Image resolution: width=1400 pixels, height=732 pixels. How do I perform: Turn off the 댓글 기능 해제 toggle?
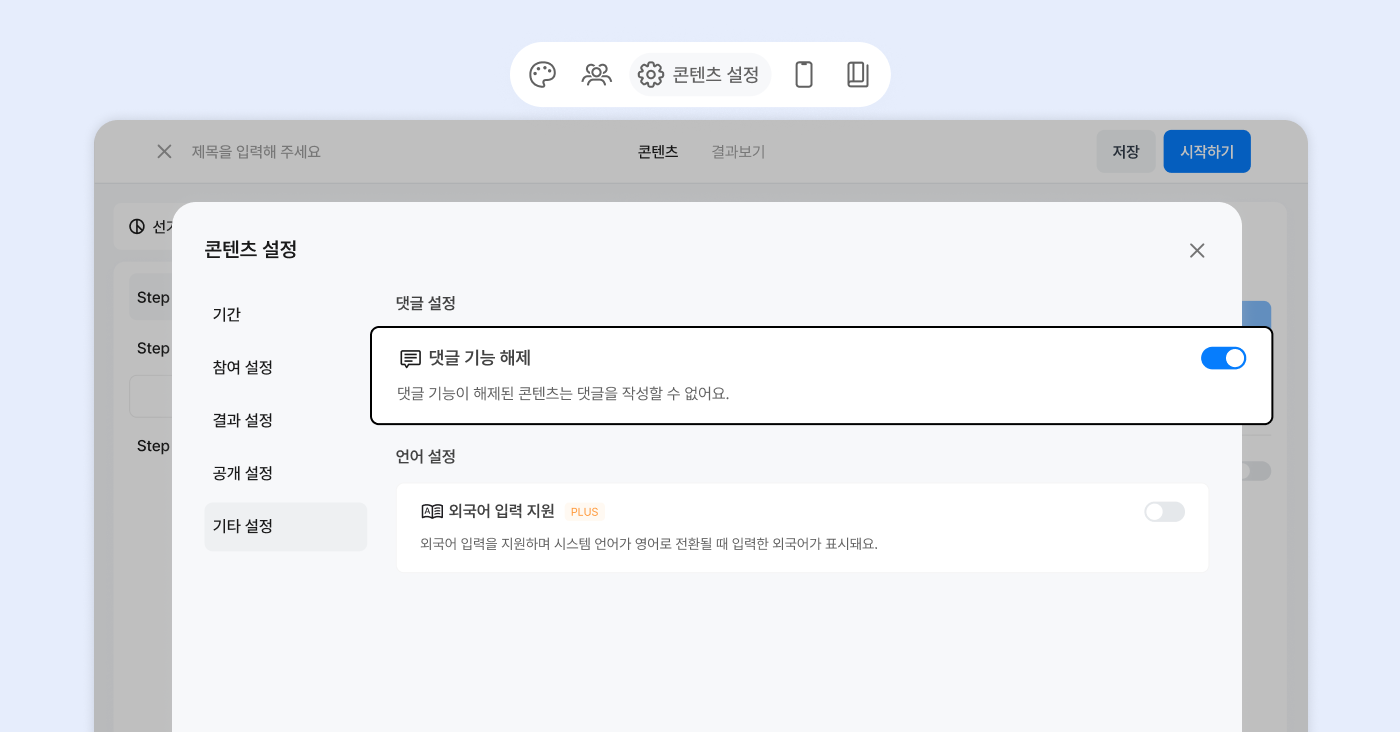point(1223,358)
